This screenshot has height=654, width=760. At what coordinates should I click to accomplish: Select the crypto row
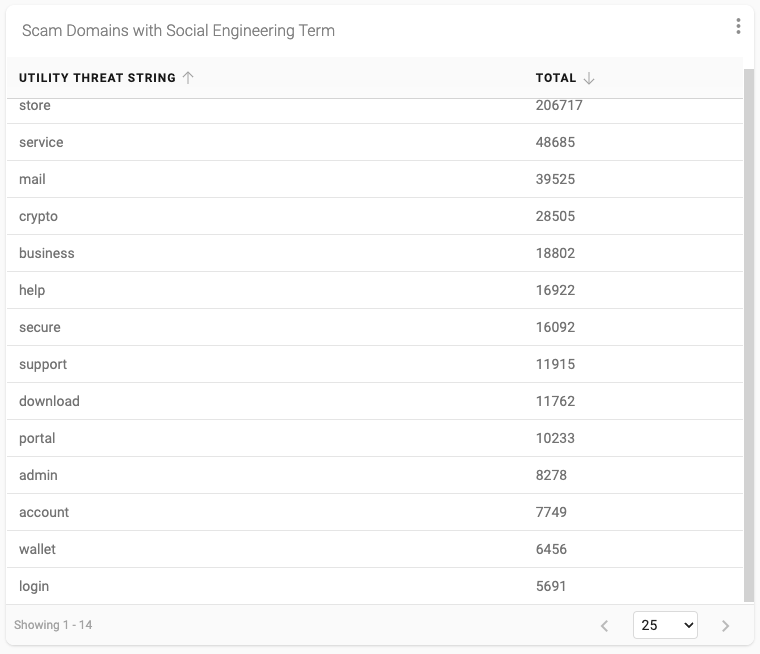click(375, 216)
